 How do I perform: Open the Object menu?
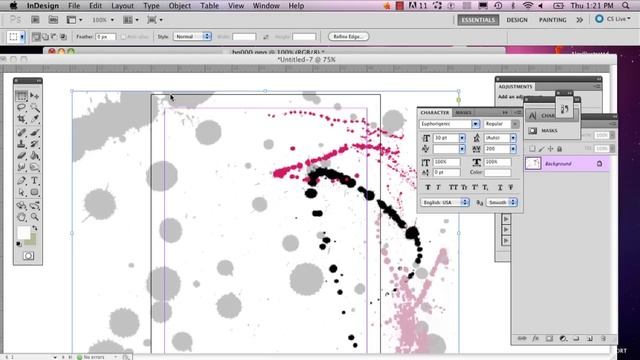180,6
